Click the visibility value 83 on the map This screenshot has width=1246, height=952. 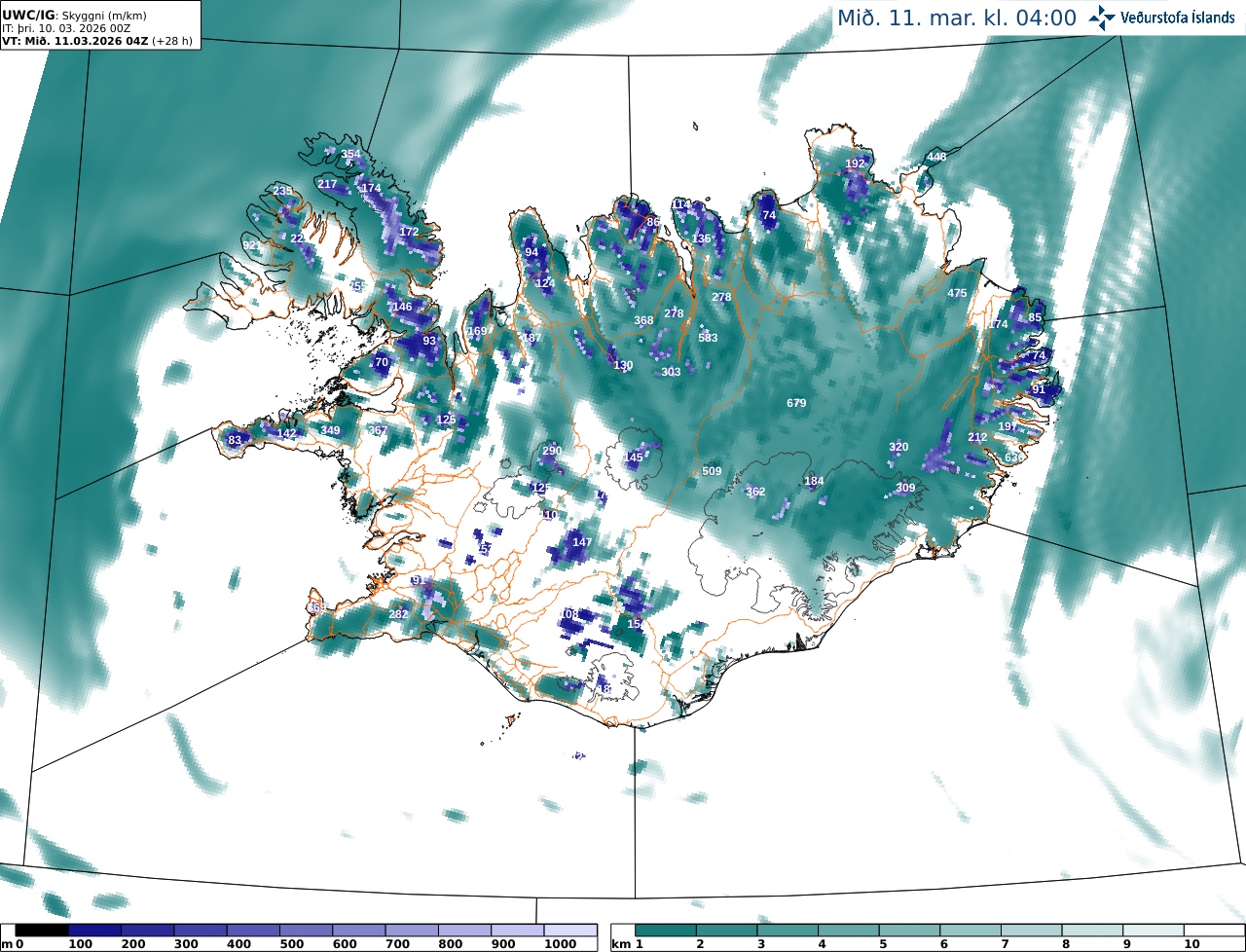tap(235, 440)
